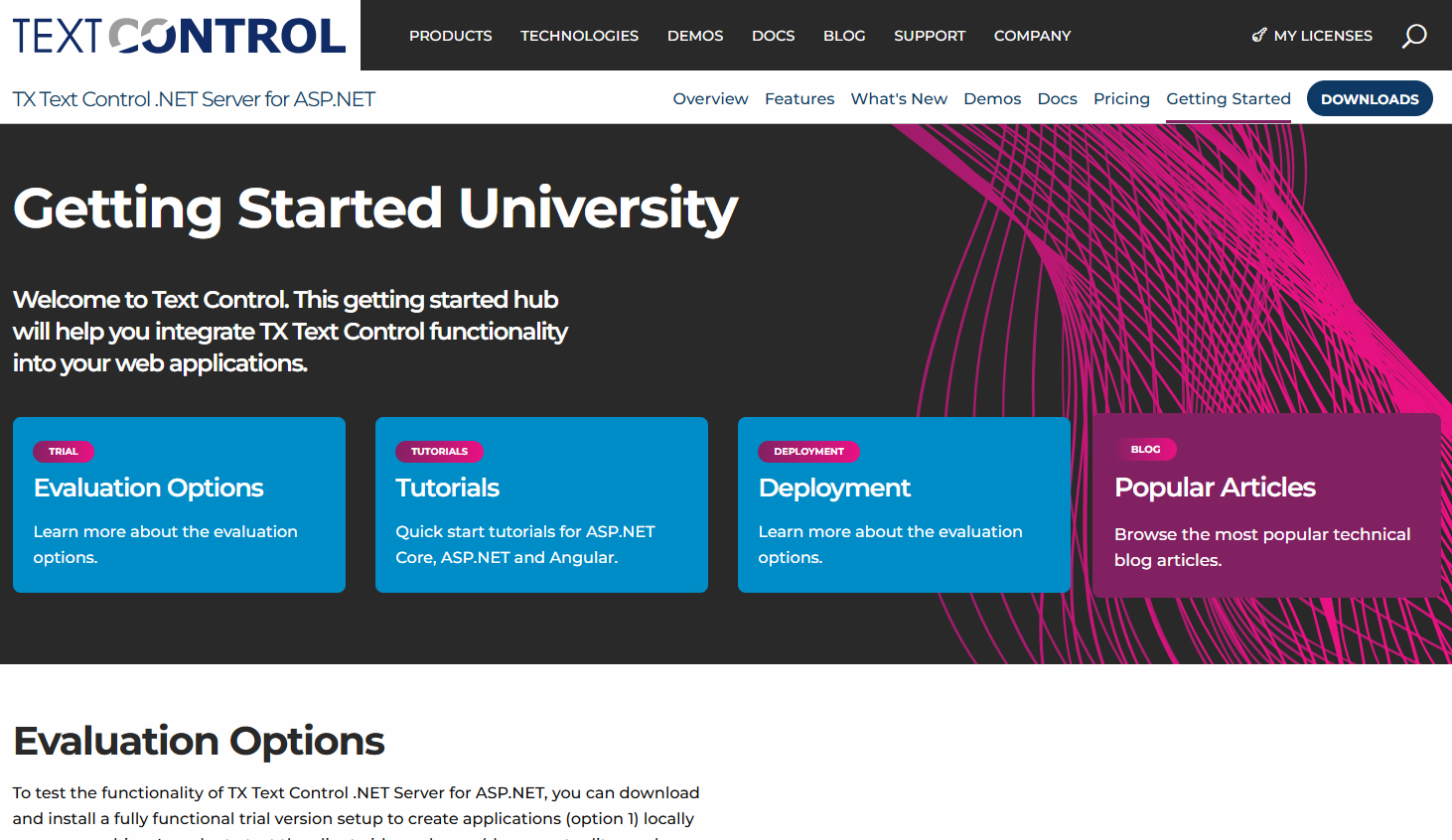Click the TUTORIALS badge
The width and height of the screenshot is (1452, 840).
point(439,451)
